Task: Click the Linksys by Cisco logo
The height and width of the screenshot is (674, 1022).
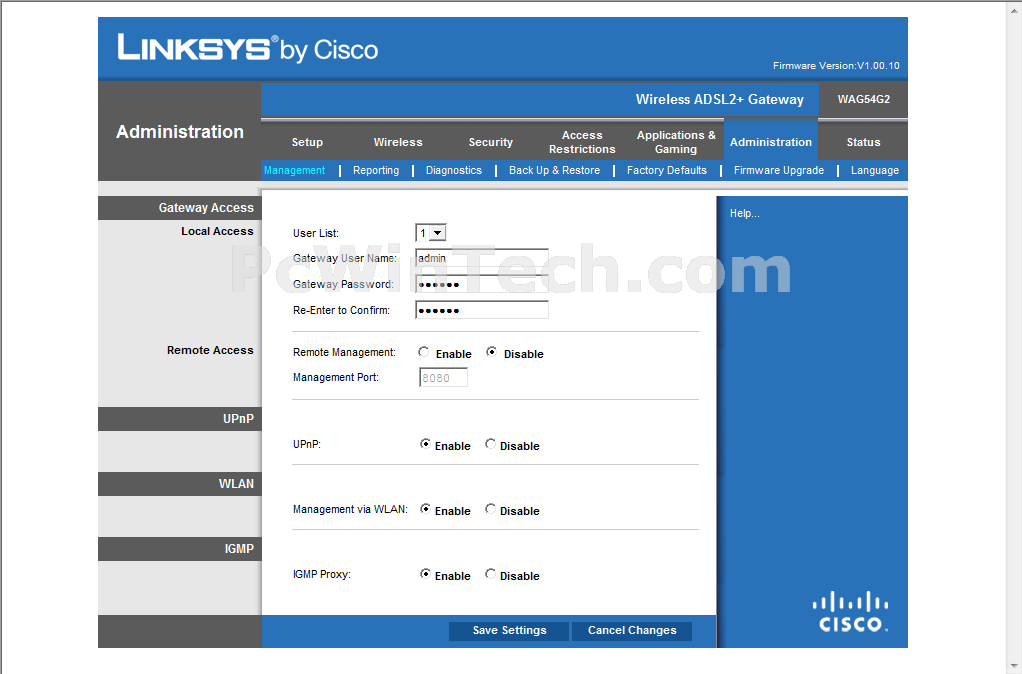Action: pos(248,48)
